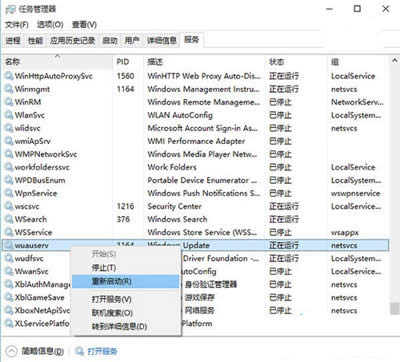Viewport: 400px width, 362px height.
Task: Click the XboxNetApiSvc service icon
Action: coord(9,310)
